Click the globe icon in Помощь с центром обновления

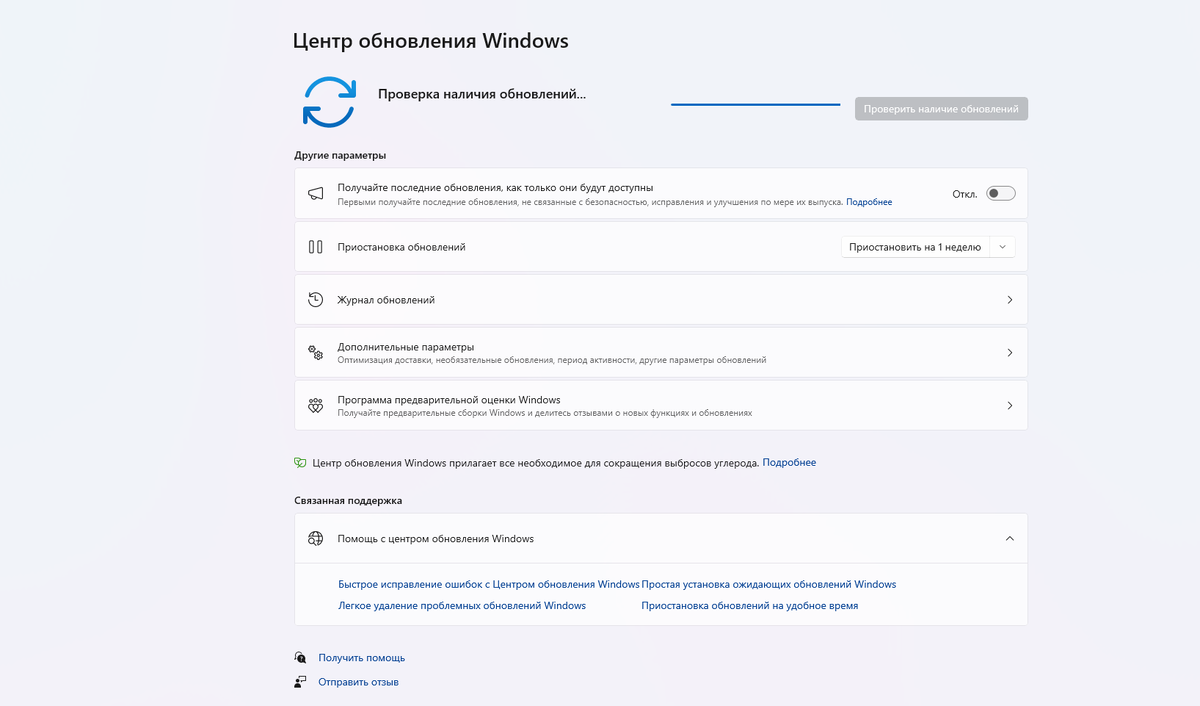(x=316, y=538)
